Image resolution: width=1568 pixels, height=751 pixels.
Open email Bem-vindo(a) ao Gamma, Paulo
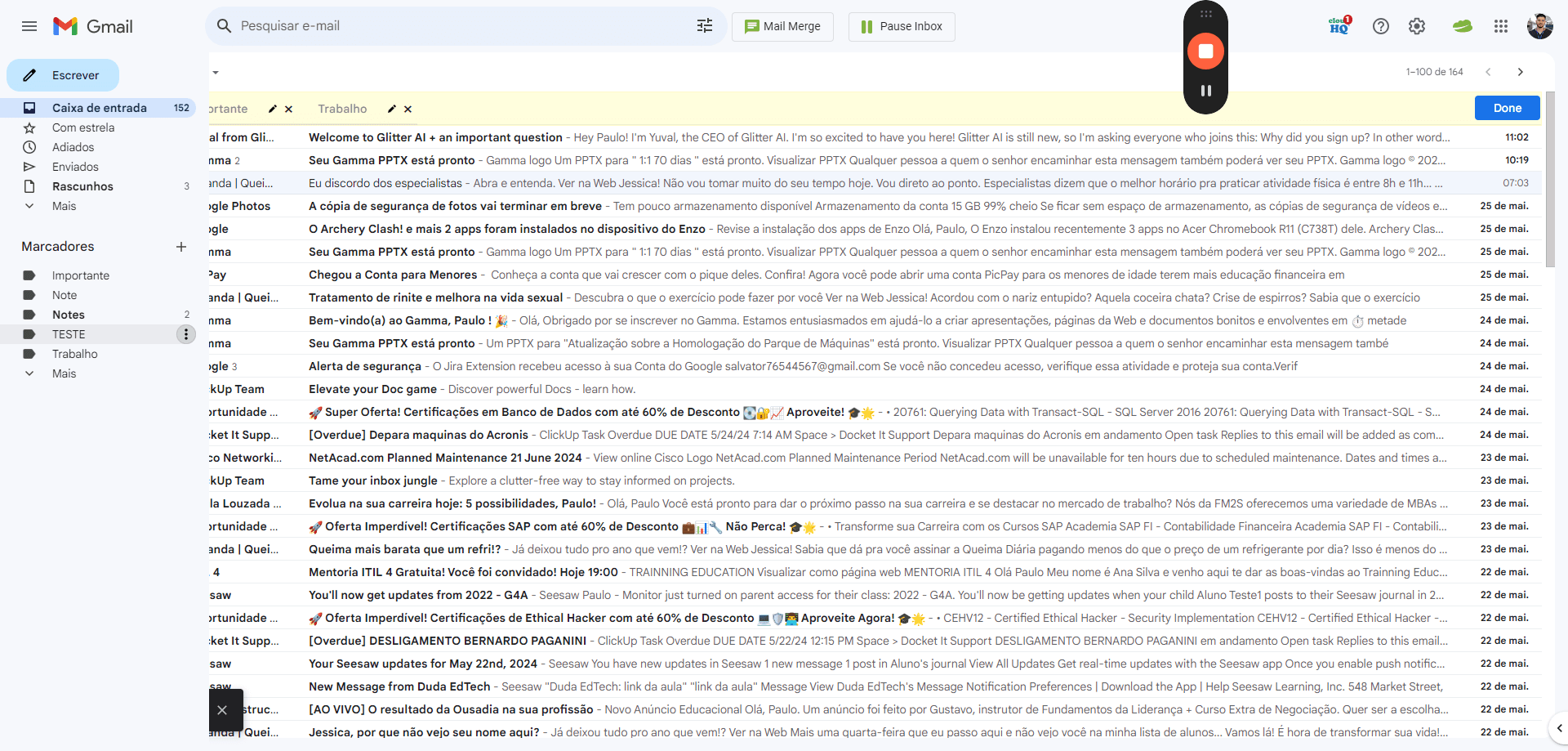click(875, 320)
